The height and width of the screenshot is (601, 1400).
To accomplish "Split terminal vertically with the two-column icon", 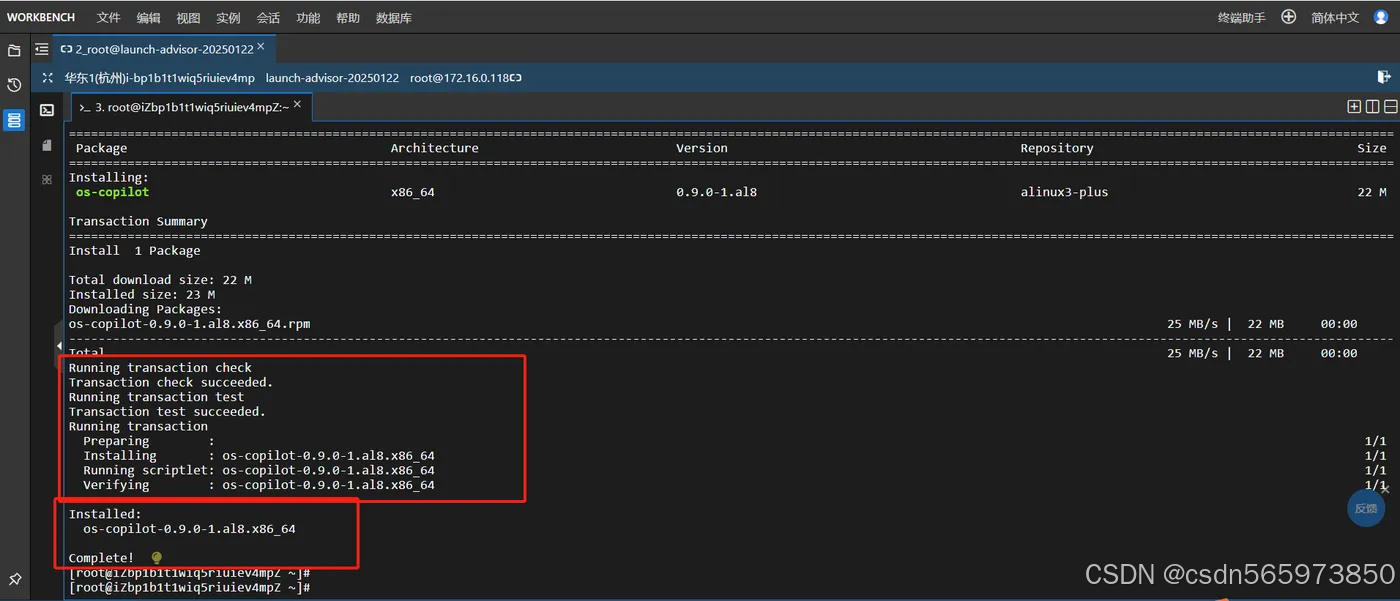I will pos(1372,106).
